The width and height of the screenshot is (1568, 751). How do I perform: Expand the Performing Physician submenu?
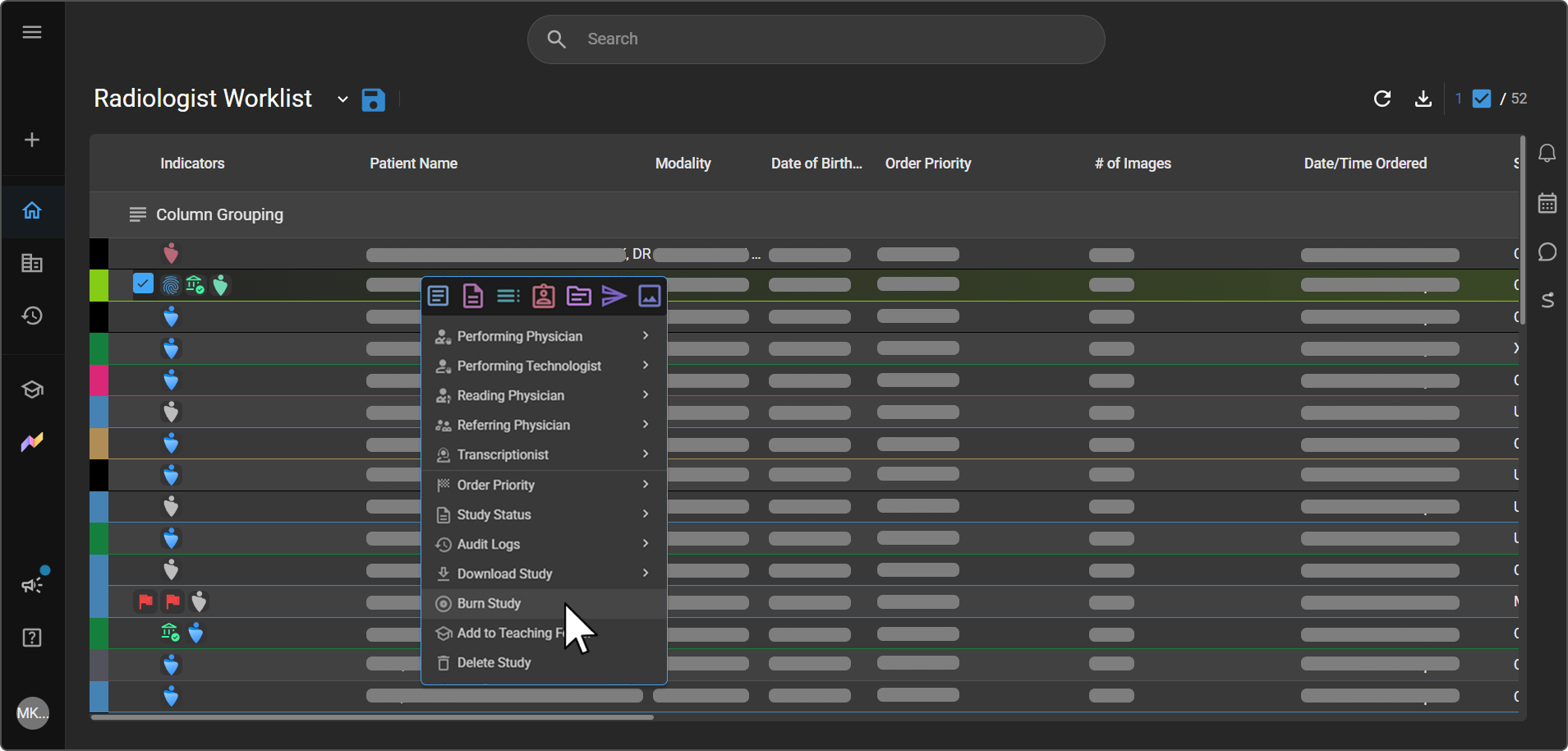pos(543,336)
